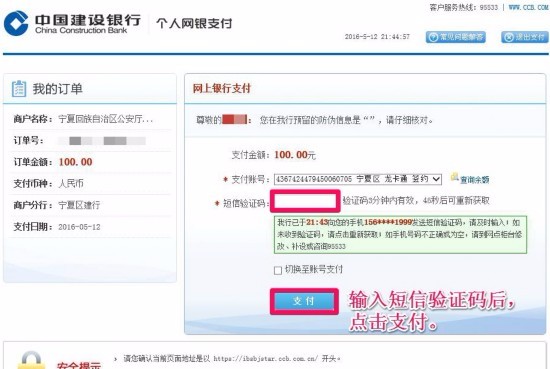Viewport: 550px width, 369px height.
Task: Click the URL https://ibsbjstar.ccb.com.cn/ text
Action: pos(266,359)
